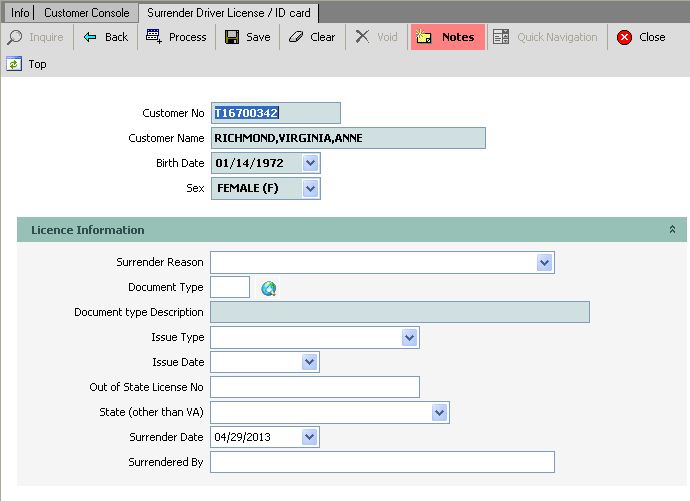Screen dimensions: 690x501
Task: Open the Surrender Date picker arrow
Action: pos(309,437)
